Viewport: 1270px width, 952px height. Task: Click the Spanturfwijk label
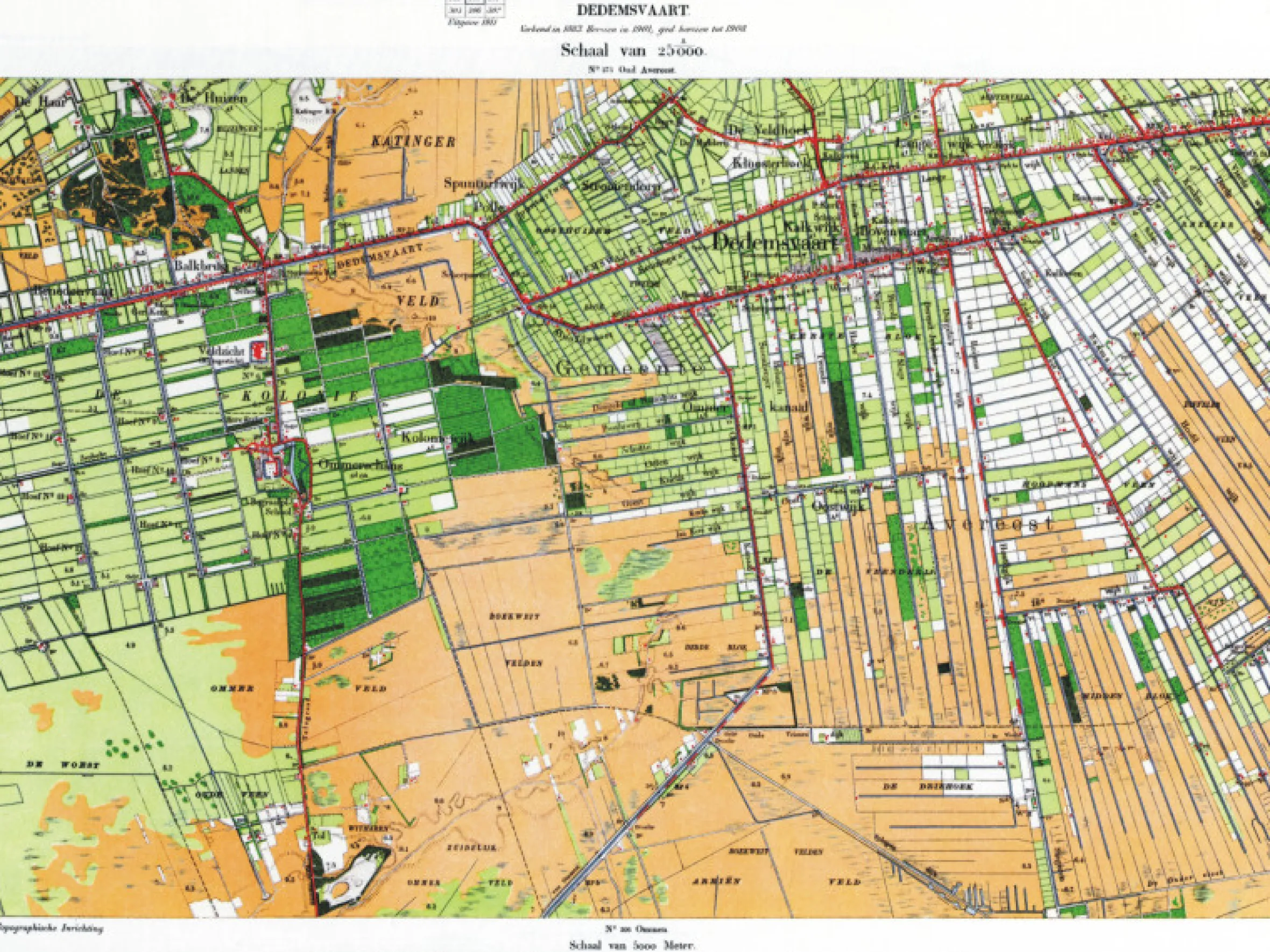(484, 183)
